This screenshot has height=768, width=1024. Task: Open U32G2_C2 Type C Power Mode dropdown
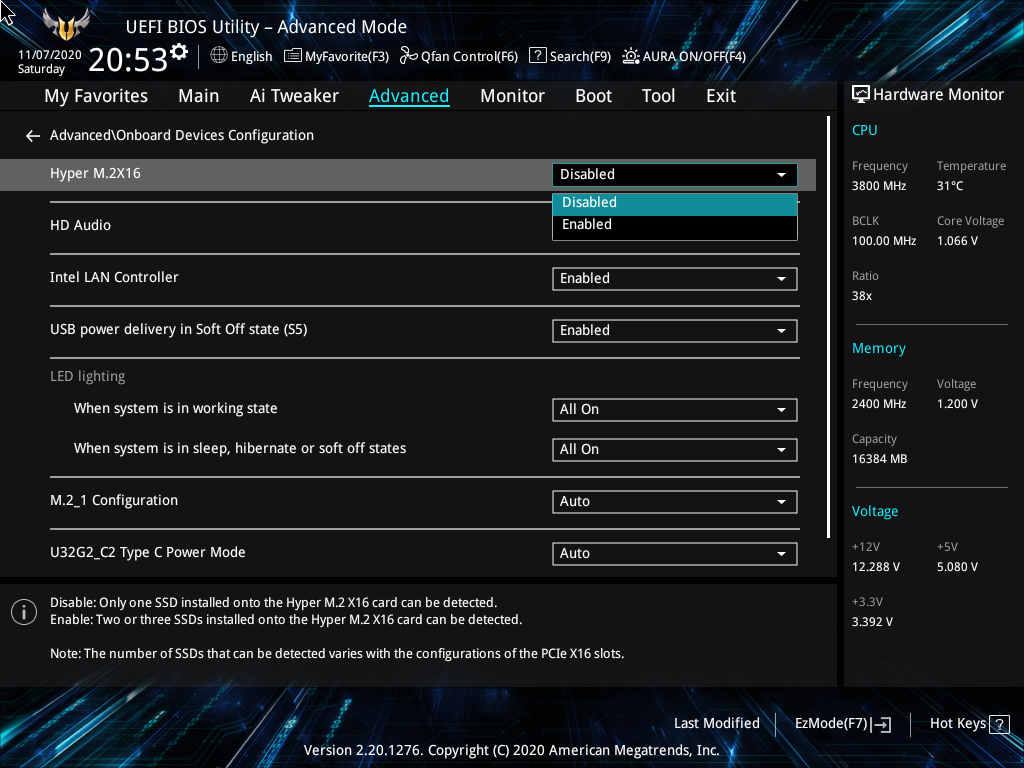pos(675,554)
